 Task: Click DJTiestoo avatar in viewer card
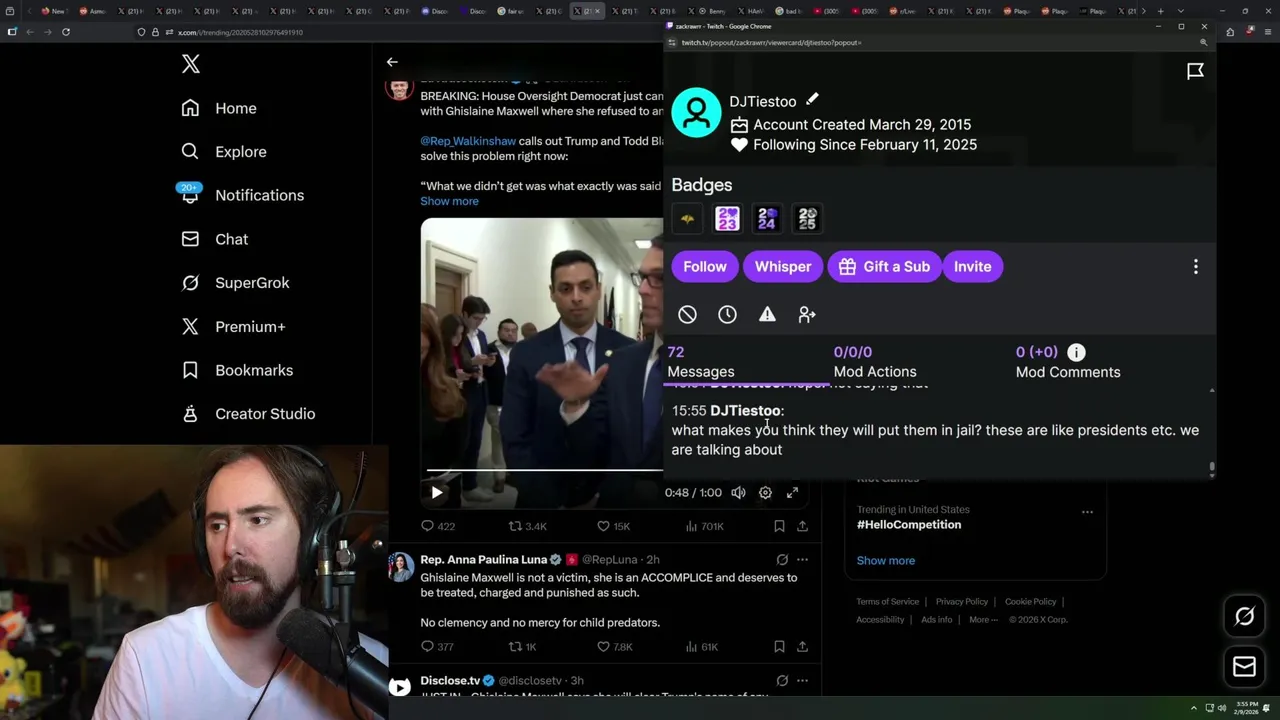(696, 112)
